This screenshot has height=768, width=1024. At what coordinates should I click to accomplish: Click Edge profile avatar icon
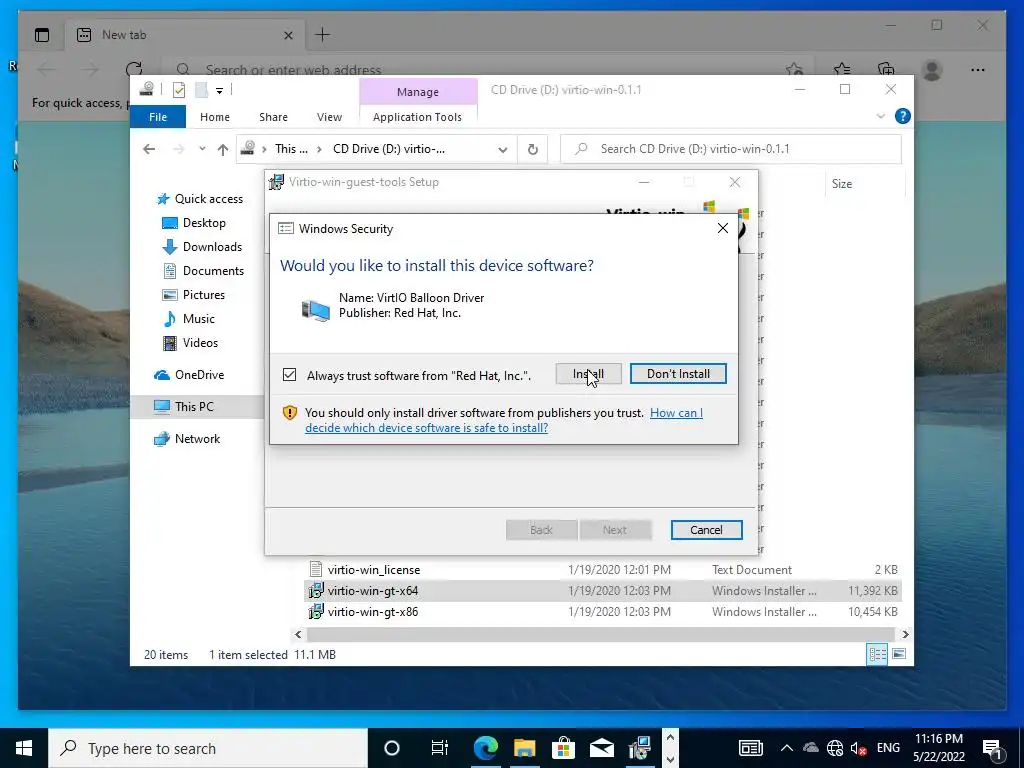[x=932, y=70]
